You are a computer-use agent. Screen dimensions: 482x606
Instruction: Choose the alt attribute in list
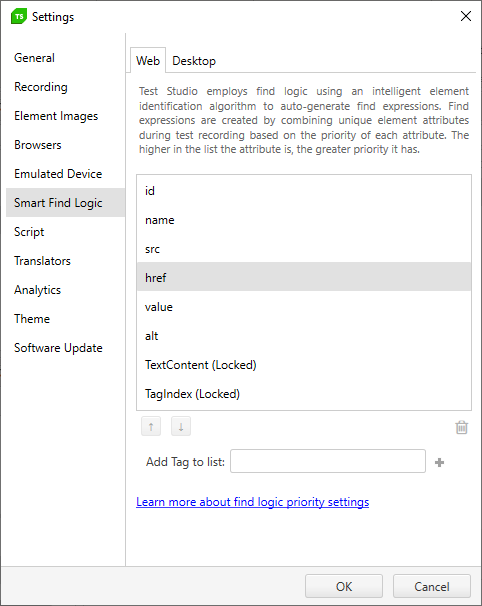click(304, 335)
